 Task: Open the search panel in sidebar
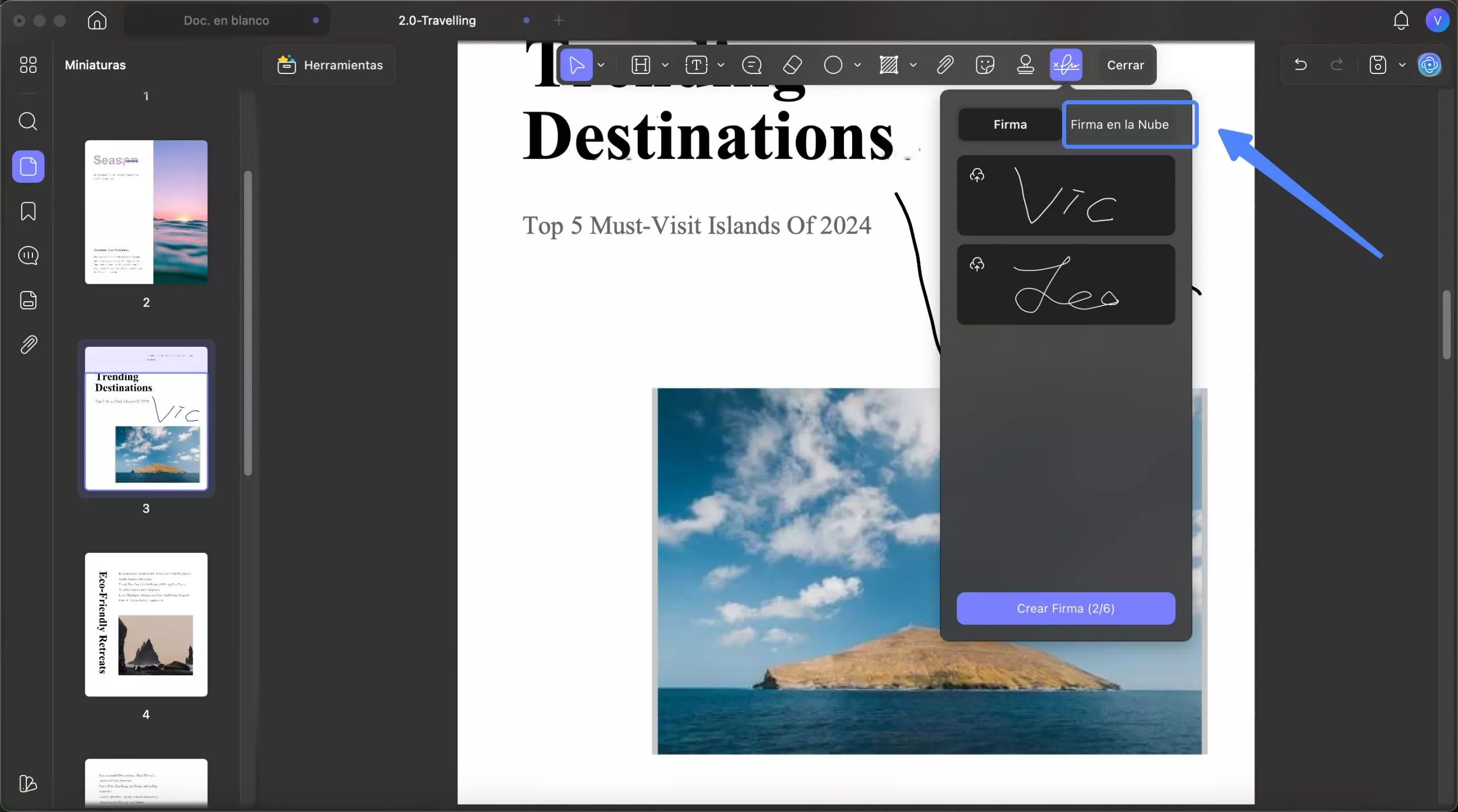(x=28, y=121)
